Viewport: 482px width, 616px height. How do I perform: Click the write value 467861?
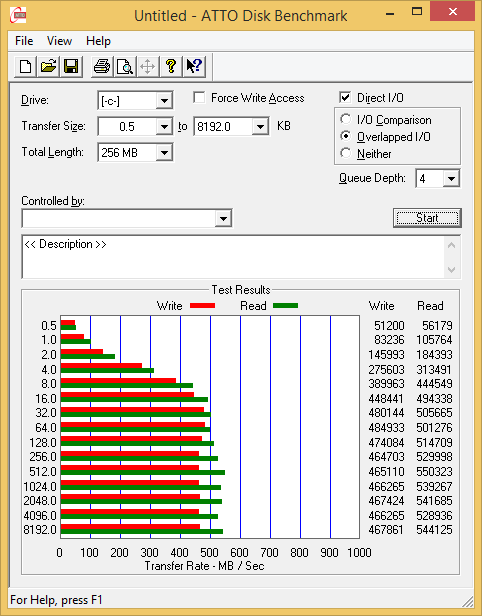pos(386,530)
